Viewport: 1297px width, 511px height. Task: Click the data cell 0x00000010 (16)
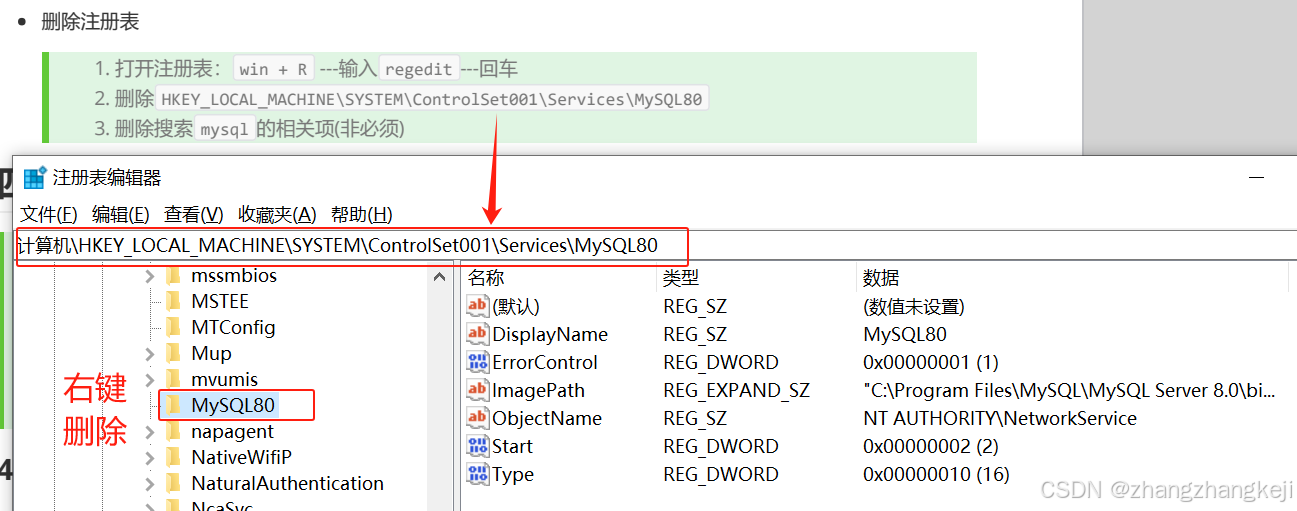[936, 474]
